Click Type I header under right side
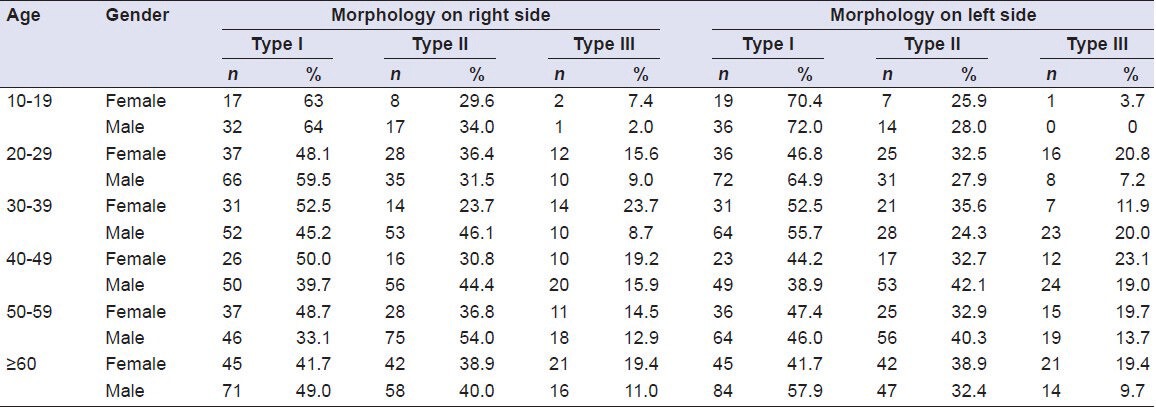 tap(278, 44)
